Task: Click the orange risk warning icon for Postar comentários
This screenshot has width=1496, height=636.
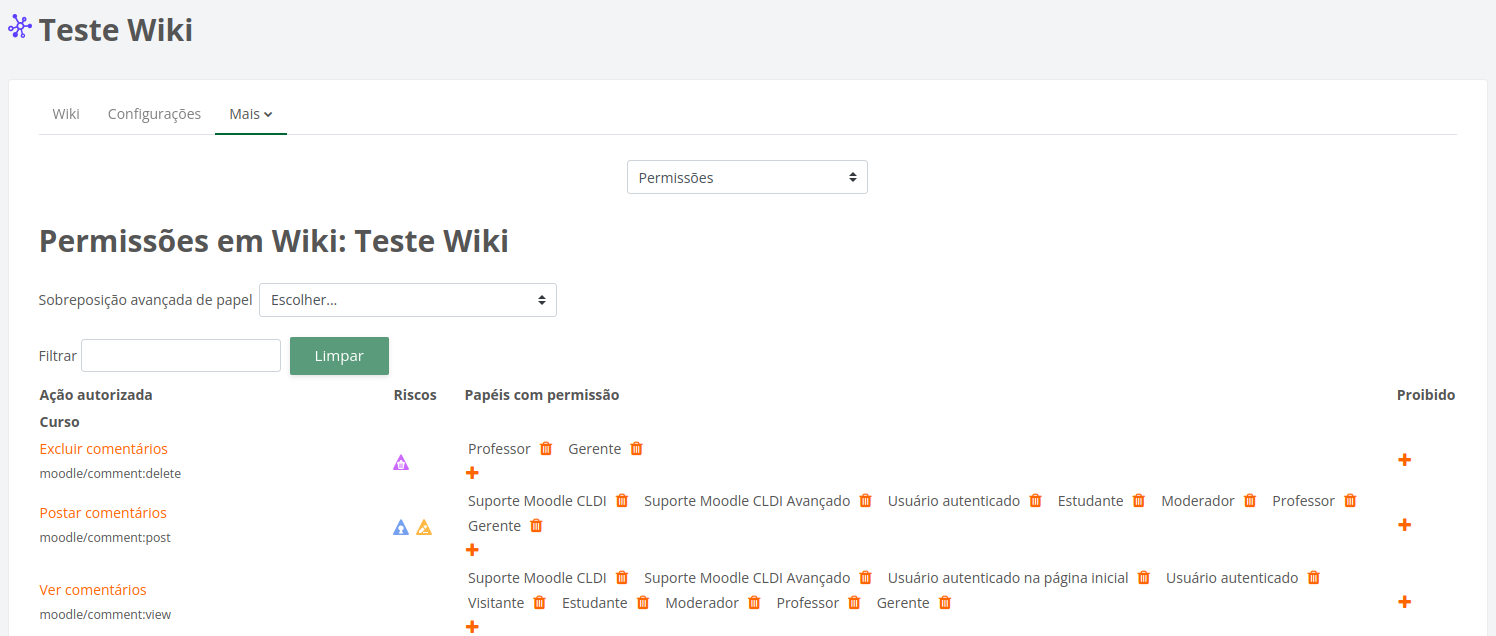Action: click(x=423, y=526)
